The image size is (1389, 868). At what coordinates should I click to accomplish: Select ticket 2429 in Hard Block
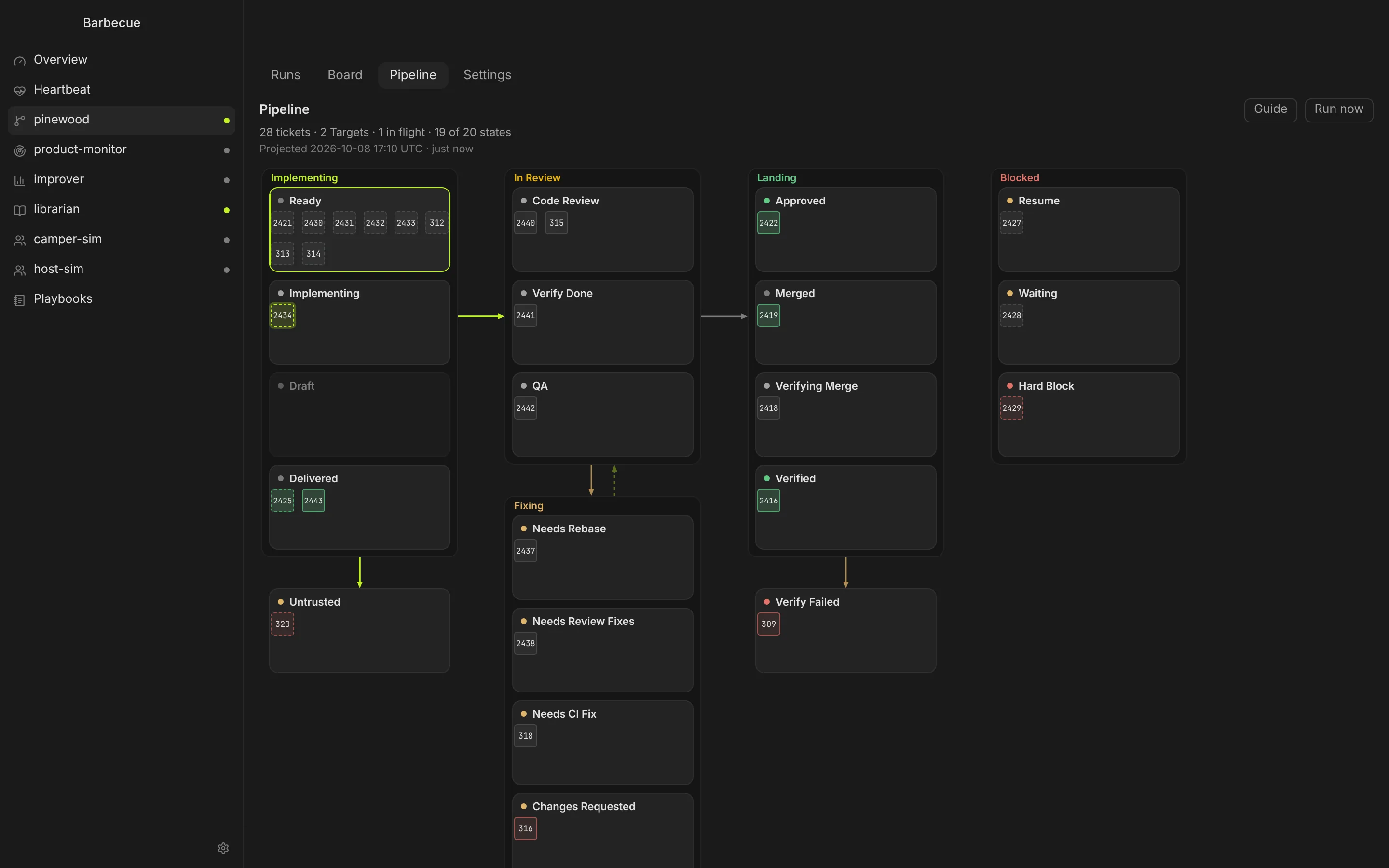coord(1011,408)
